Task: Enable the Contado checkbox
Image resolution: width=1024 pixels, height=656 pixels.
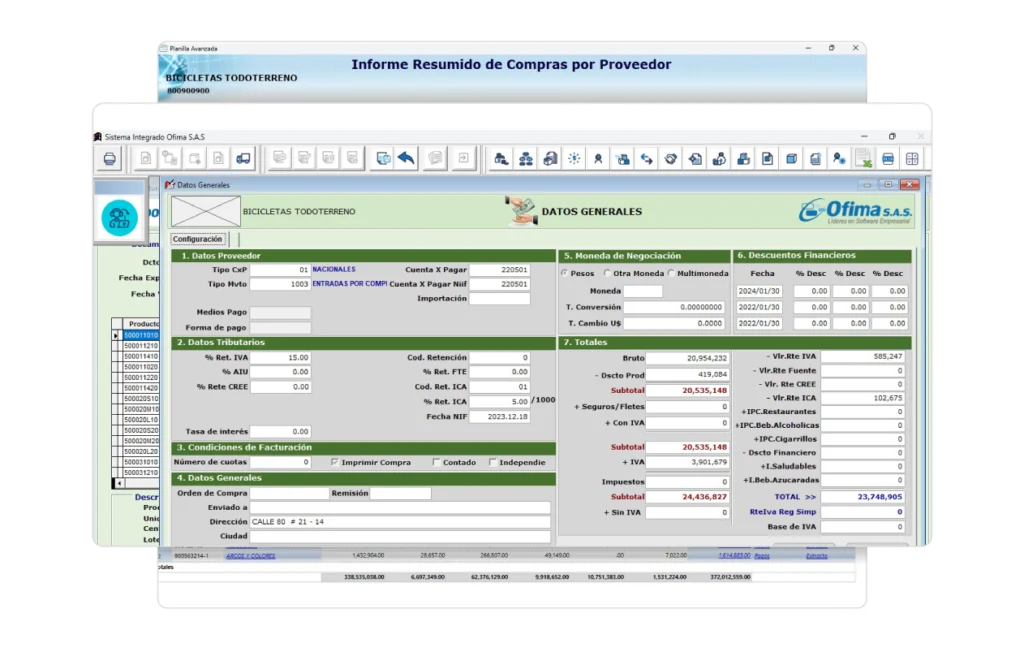Action: [436, 462]
